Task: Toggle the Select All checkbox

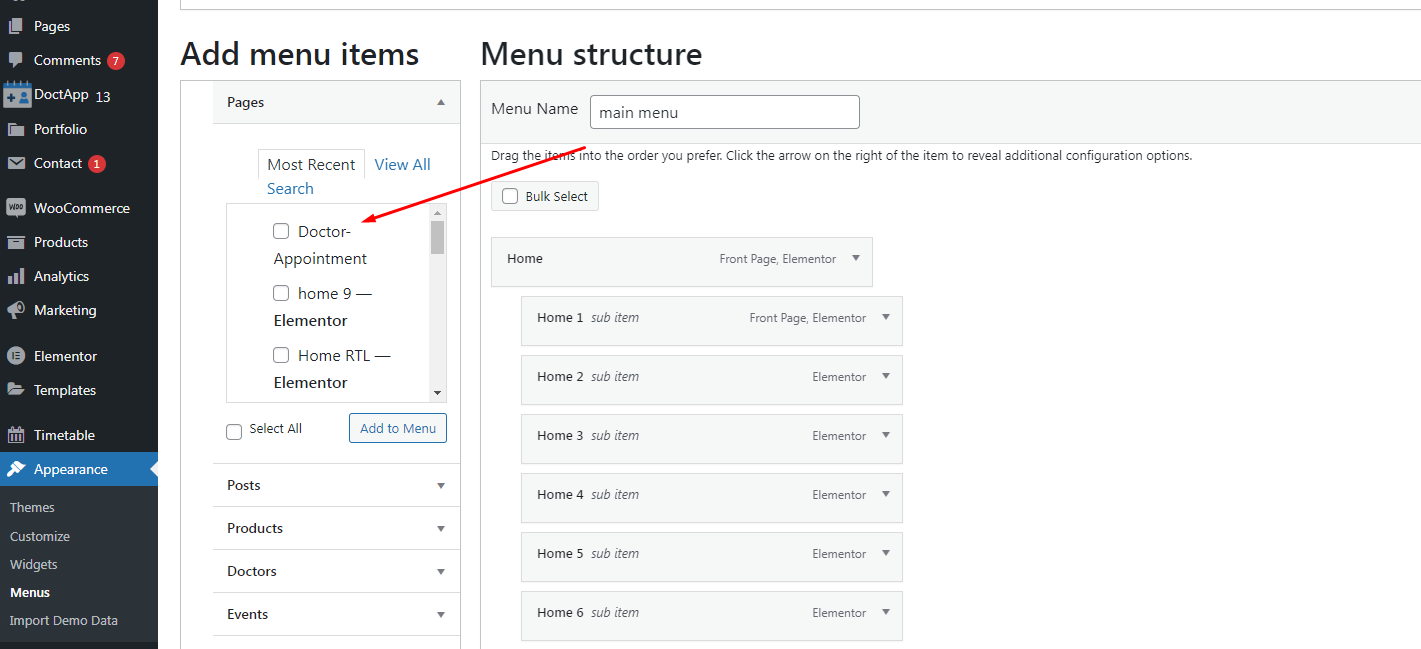Action: pos(234,432)
